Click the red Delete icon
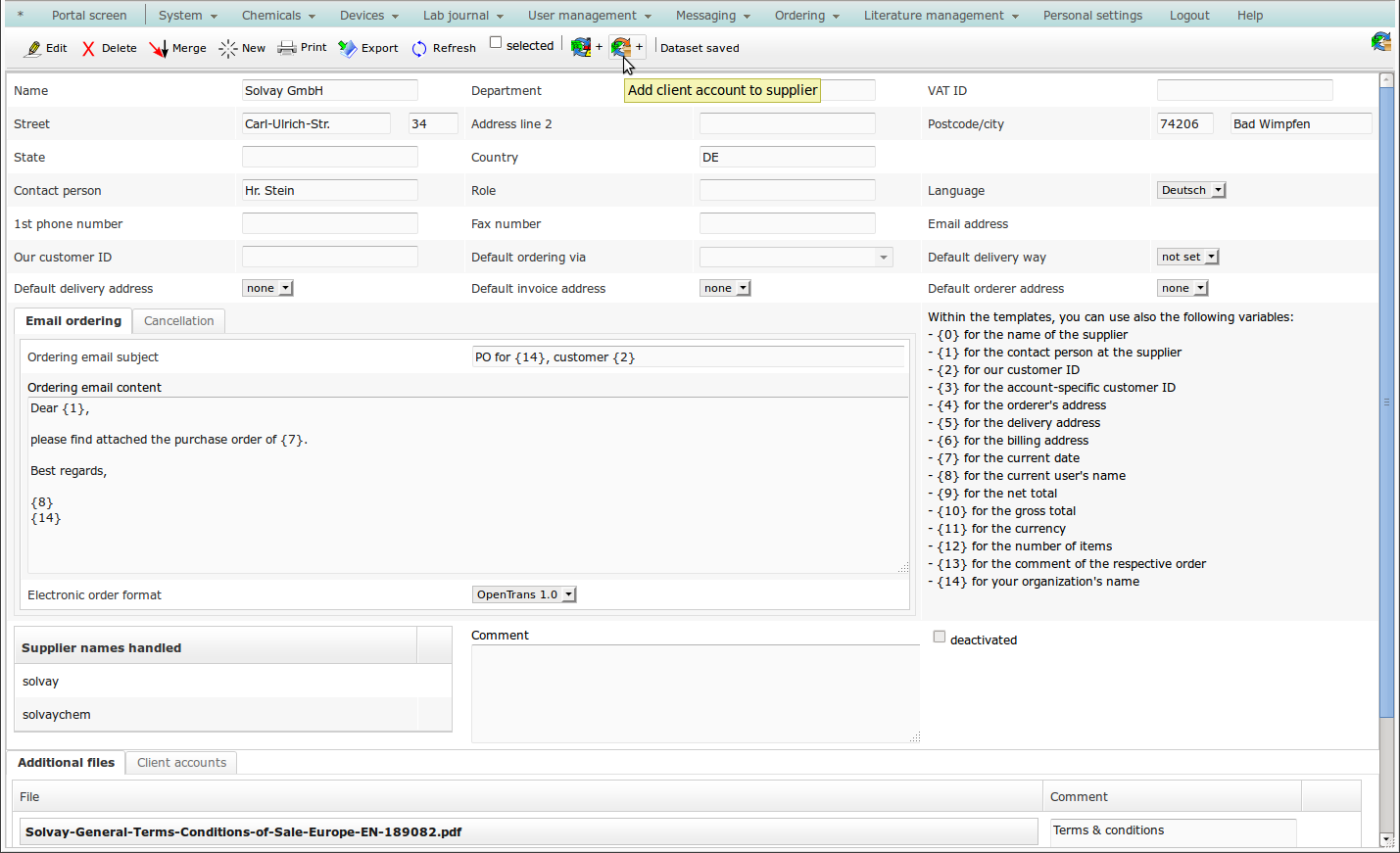Screen dimensions: 1400x853 pos(88,48)
